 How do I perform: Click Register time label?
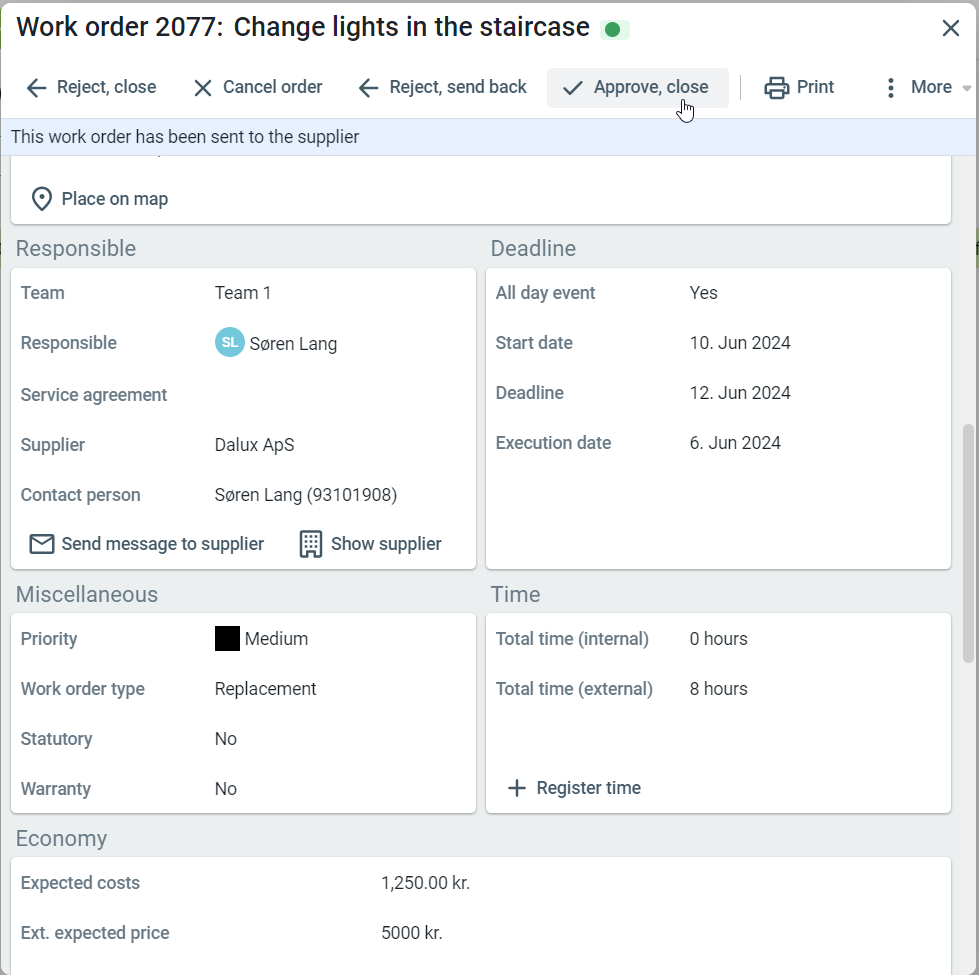[x=588, y=788]
